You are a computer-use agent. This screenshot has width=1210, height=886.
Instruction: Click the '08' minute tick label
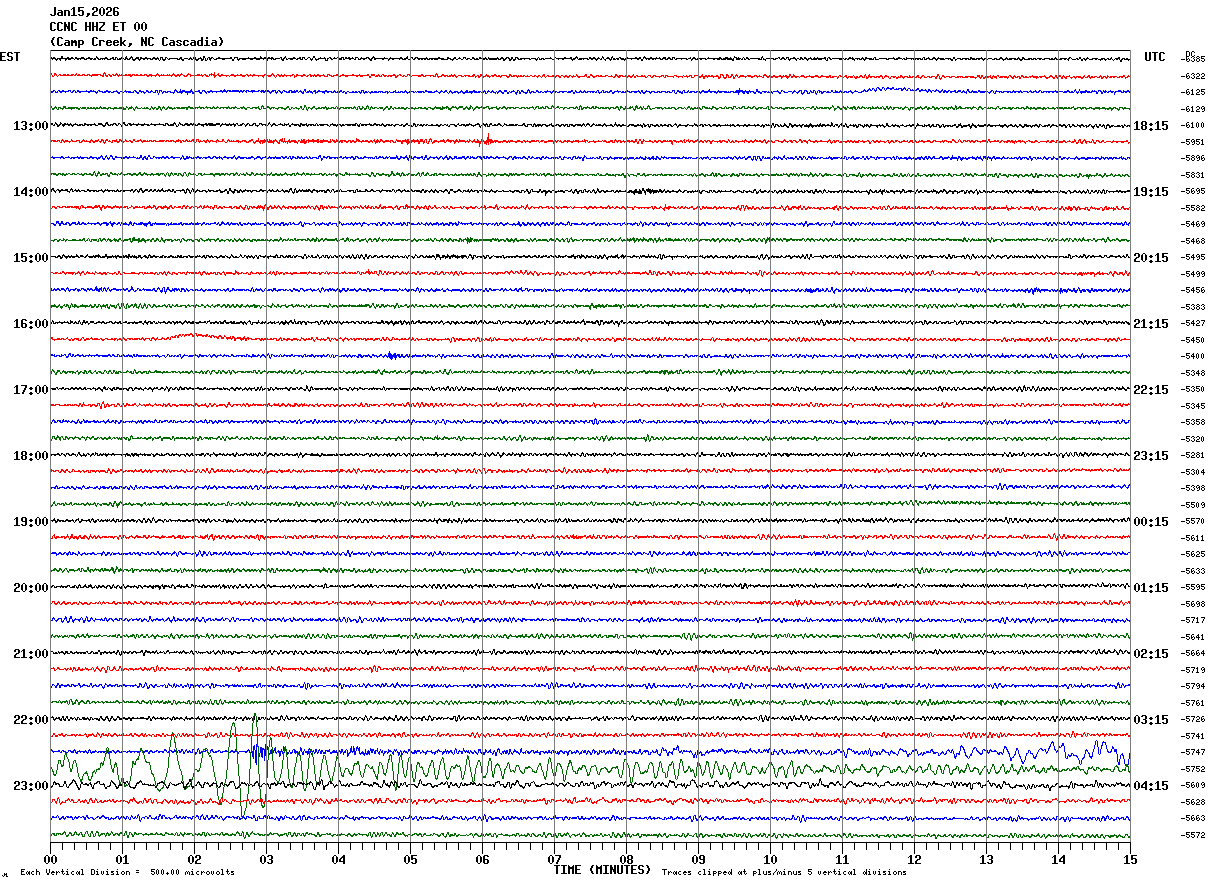pyautogui.click(x=626, y=859)
